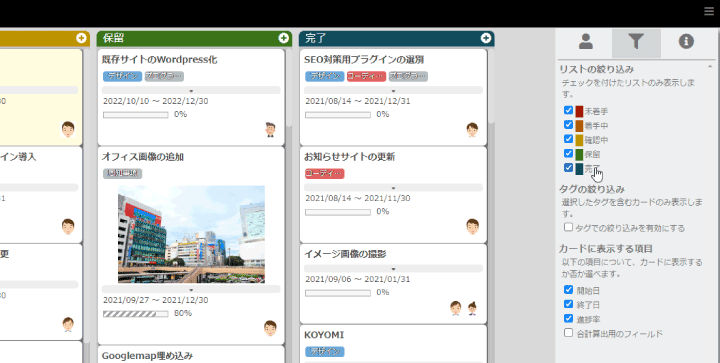
Task: Uncheck the 着手中 list filter
Action: click(x=568, y=124)
